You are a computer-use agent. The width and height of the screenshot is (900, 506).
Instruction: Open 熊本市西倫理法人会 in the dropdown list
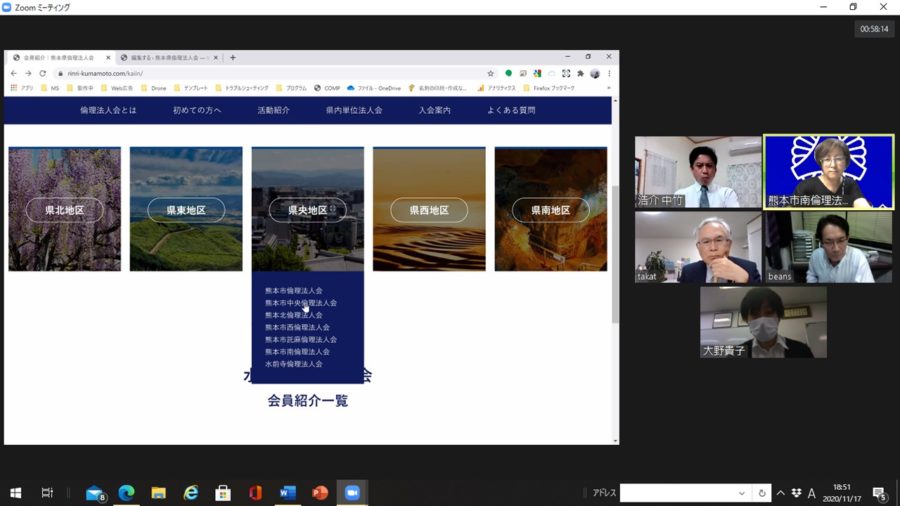pos(297,328)
